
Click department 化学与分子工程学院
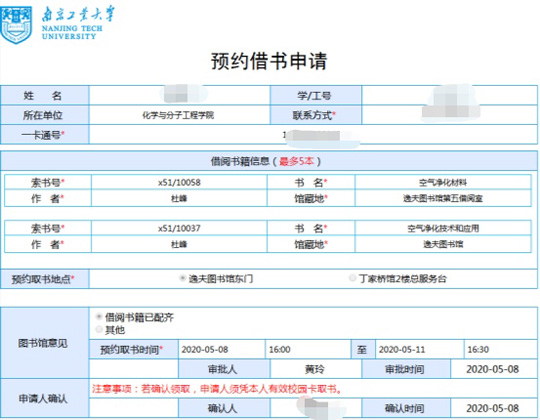pos(179,115)
